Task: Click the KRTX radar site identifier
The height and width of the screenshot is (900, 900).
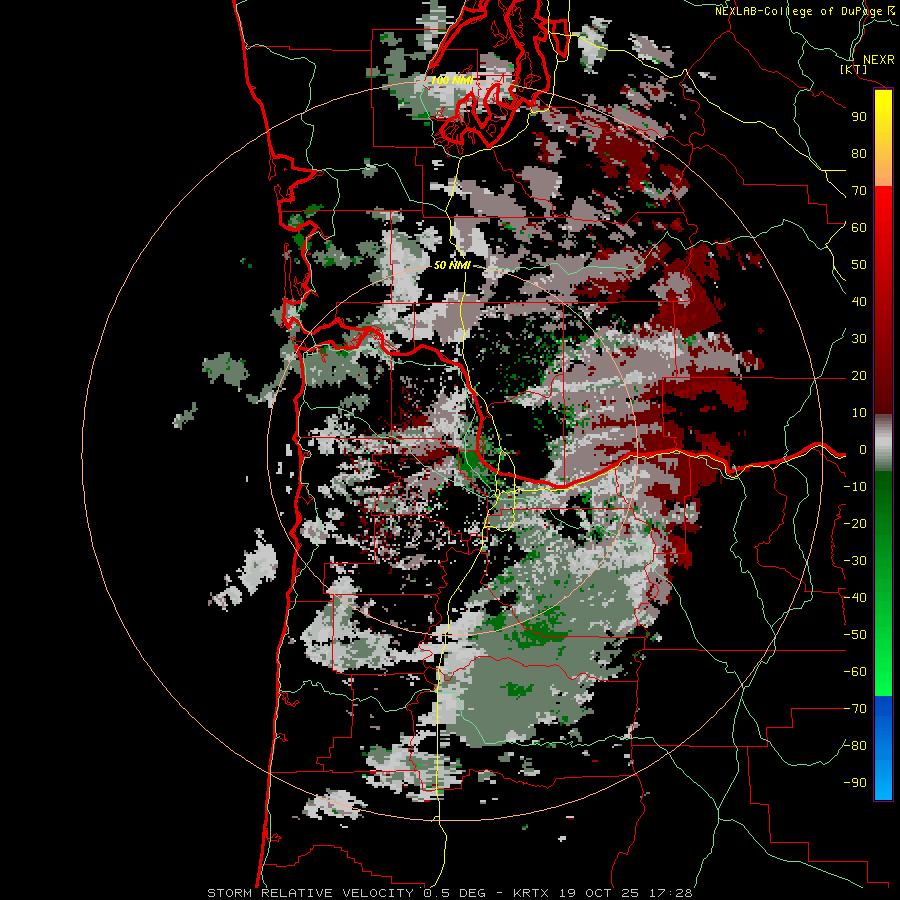Action: click(x=531, y=893)
